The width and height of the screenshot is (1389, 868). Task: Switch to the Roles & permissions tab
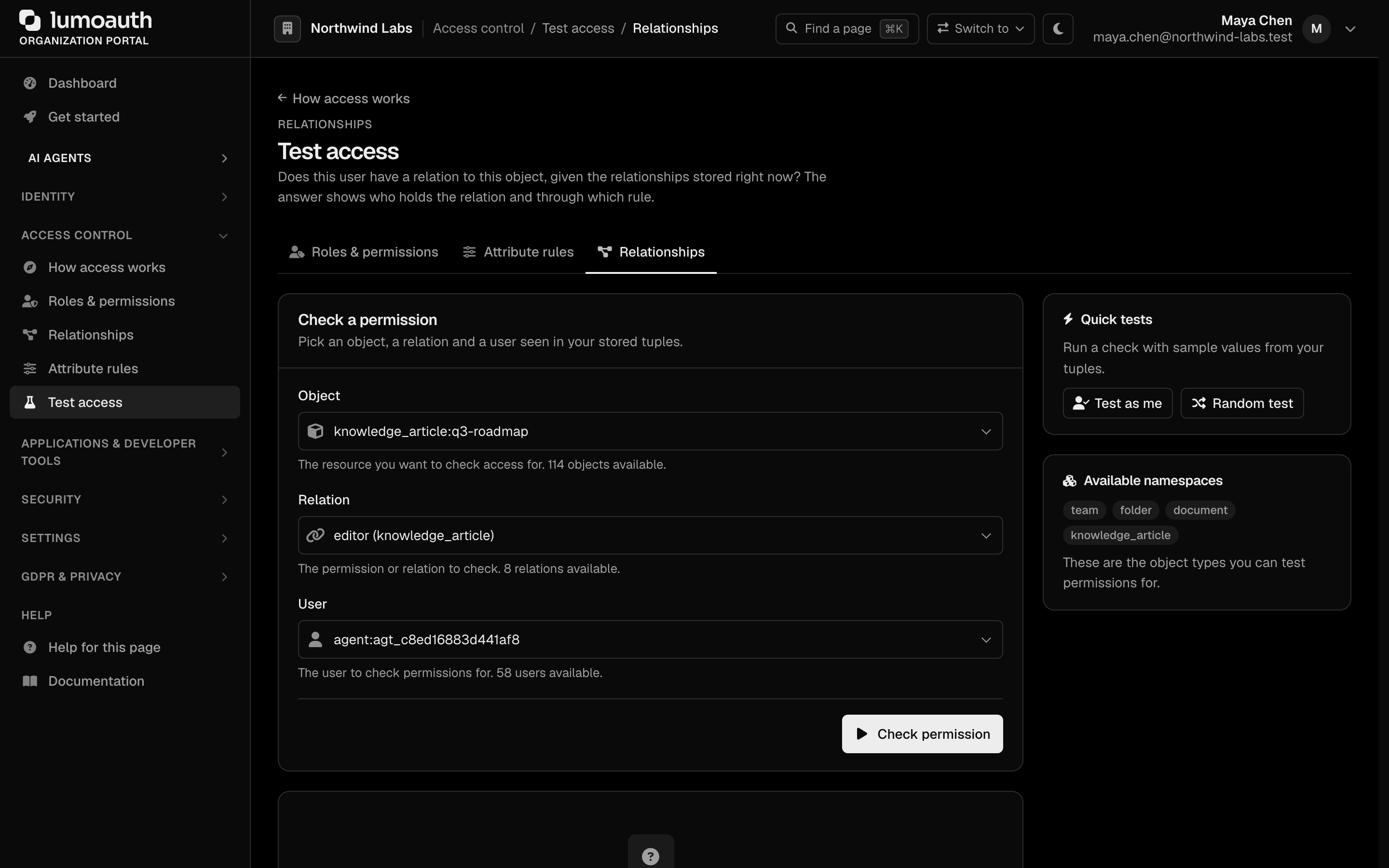[x=364, y=252]
